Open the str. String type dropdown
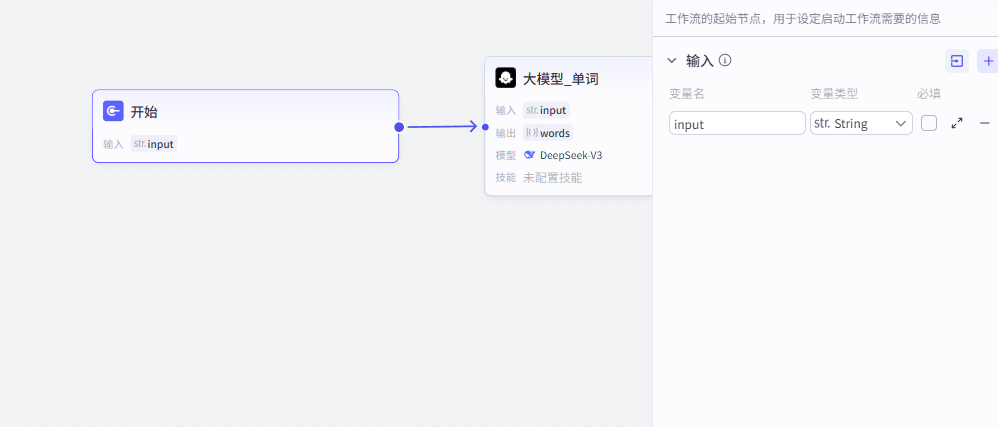 click(x=861, y=123)
